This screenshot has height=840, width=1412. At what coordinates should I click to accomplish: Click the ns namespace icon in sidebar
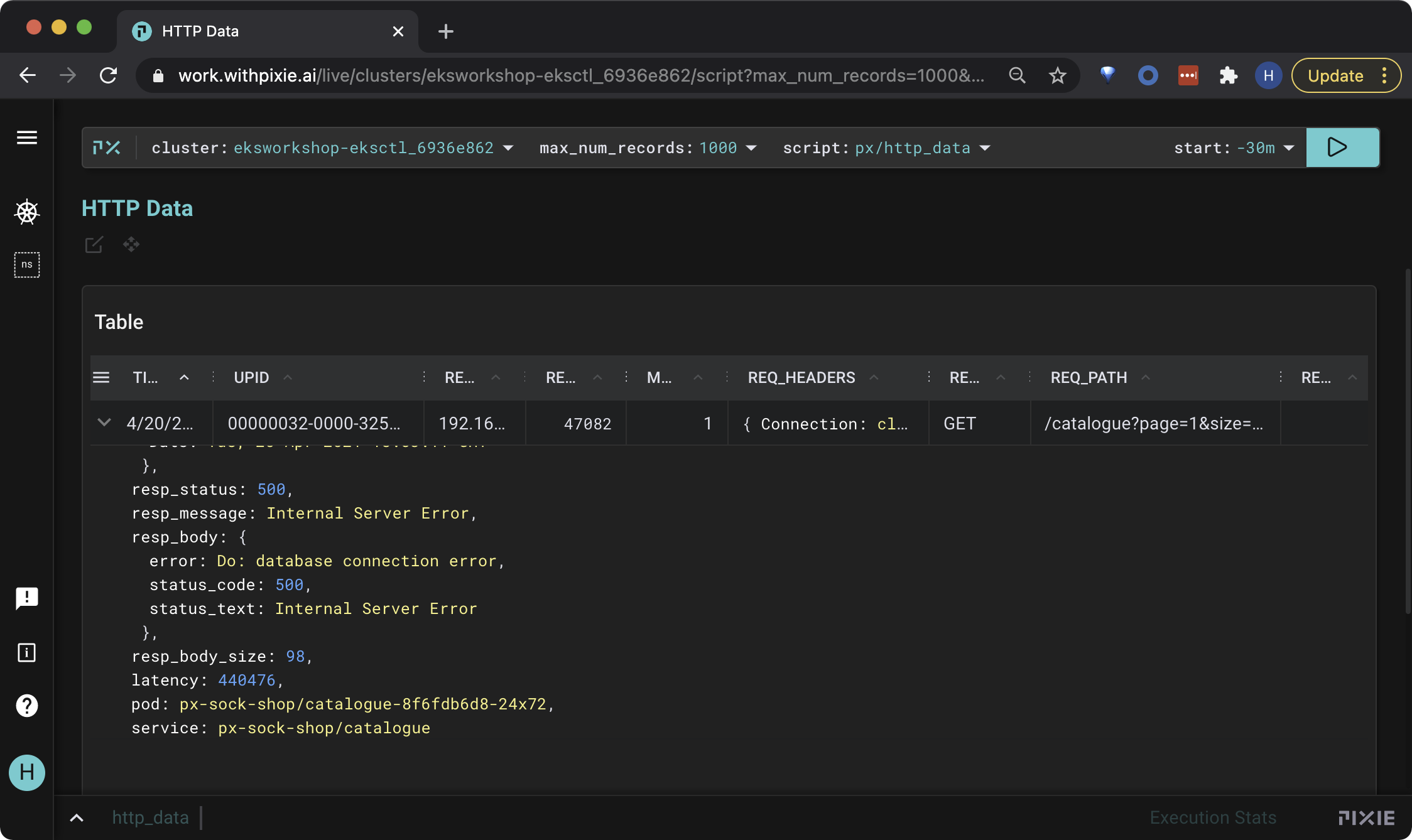coord(26,265)
